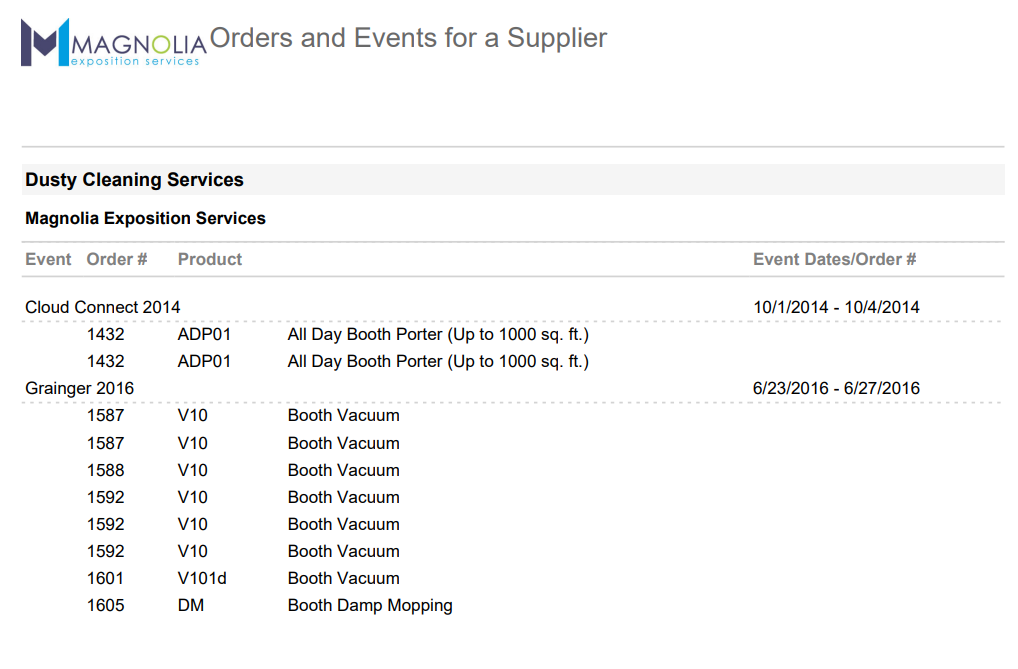Viewport: 1018px width, 669px height.
Task: Select the 10/1/2014 - 10/4/2014 date range
Action: [836, 307]
